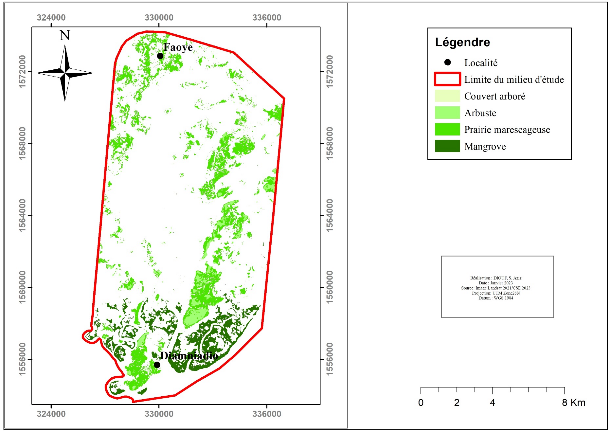Click '1564000' on the right axis
610x431 pixels.
point(330,216)
